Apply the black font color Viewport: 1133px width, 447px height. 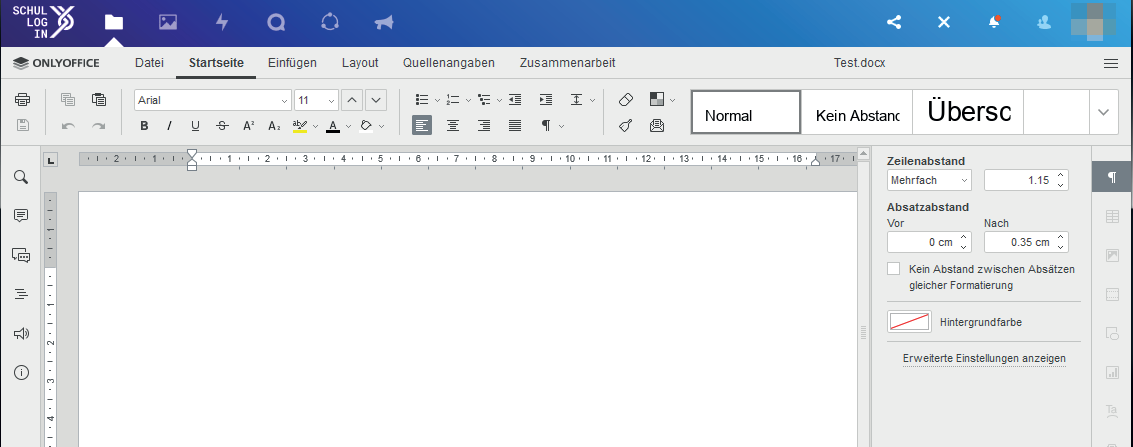pyautogui.click(x=333, y=126)
